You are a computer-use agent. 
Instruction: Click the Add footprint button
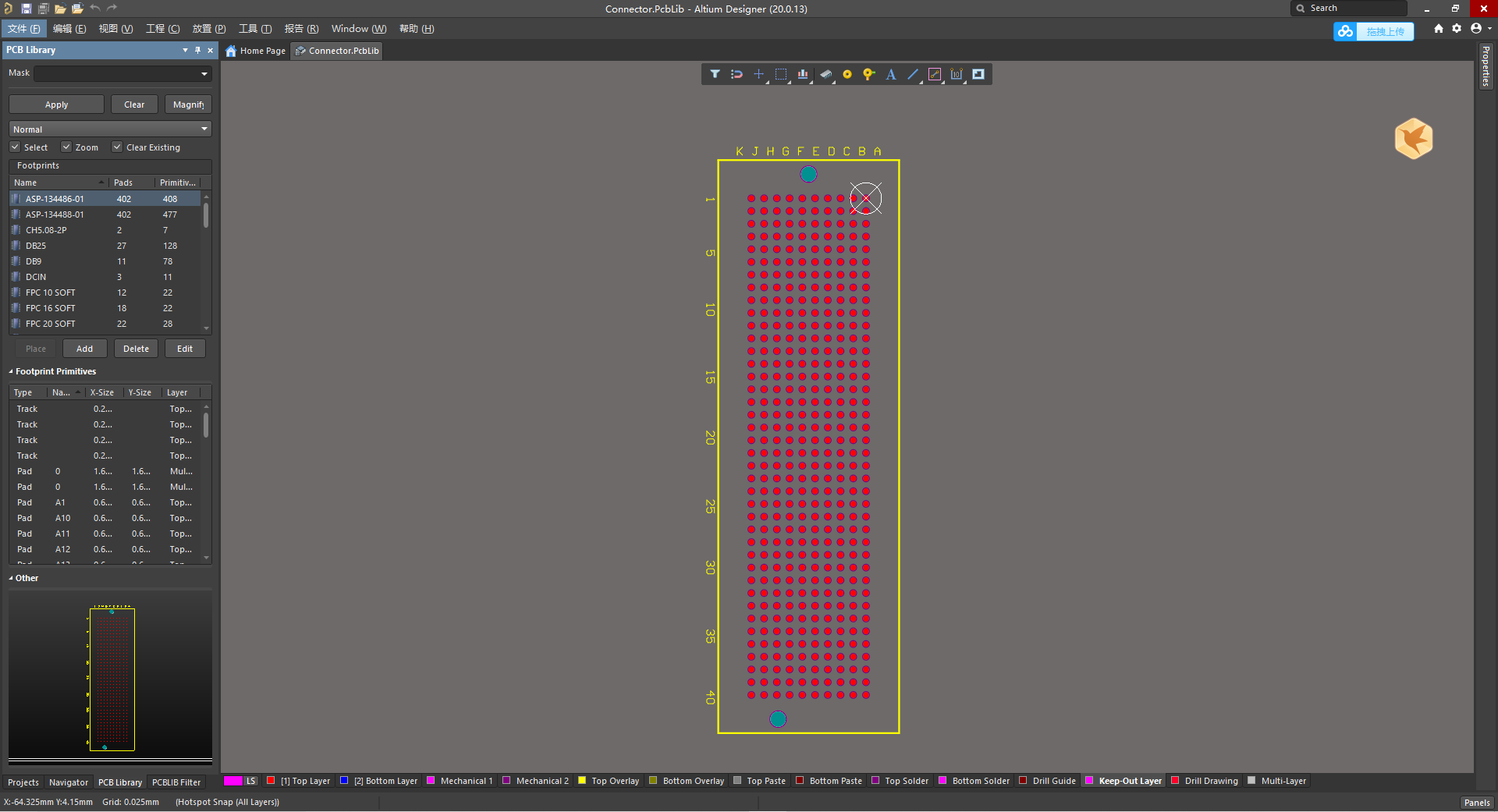84,349
